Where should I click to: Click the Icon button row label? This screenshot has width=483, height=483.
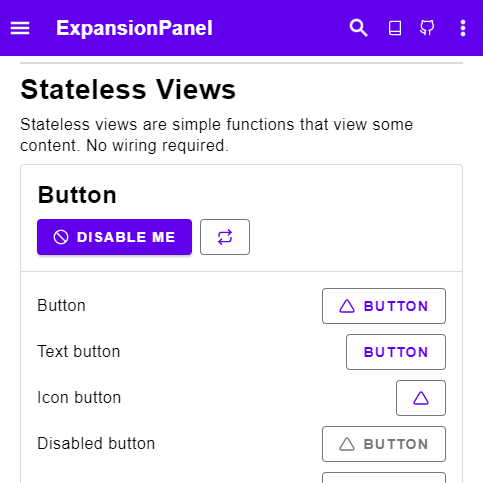[x=79, y=397]
